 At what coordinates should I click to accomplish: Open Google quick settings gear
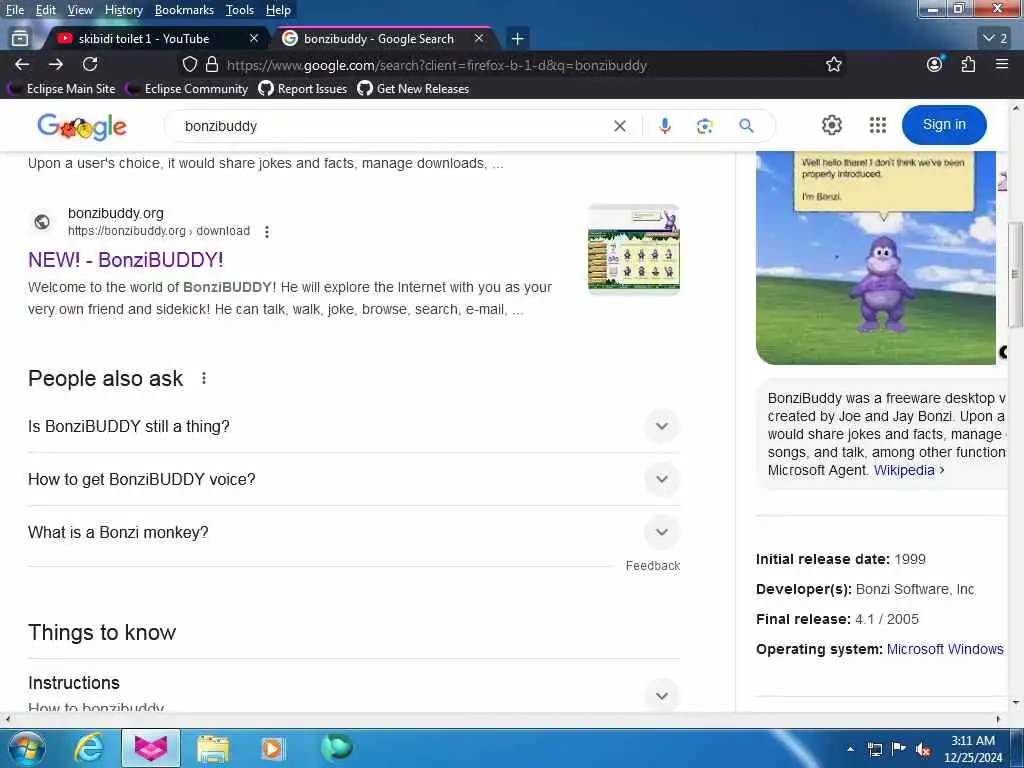[831, 125]
